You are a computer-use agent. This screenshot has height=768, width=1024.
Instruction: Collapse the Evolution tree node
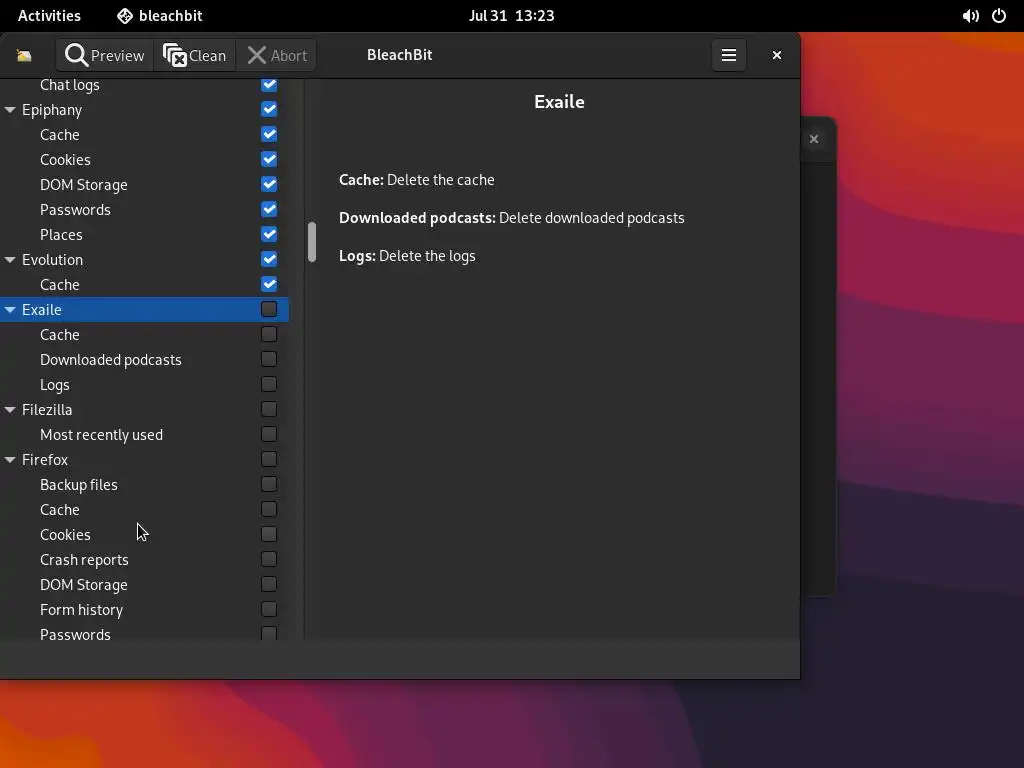click(10, 260)
